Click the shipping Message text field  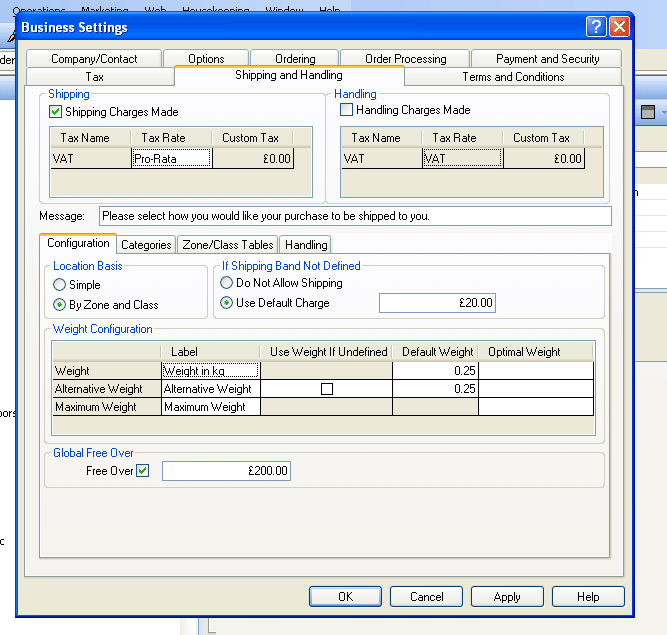pos(355,216)
